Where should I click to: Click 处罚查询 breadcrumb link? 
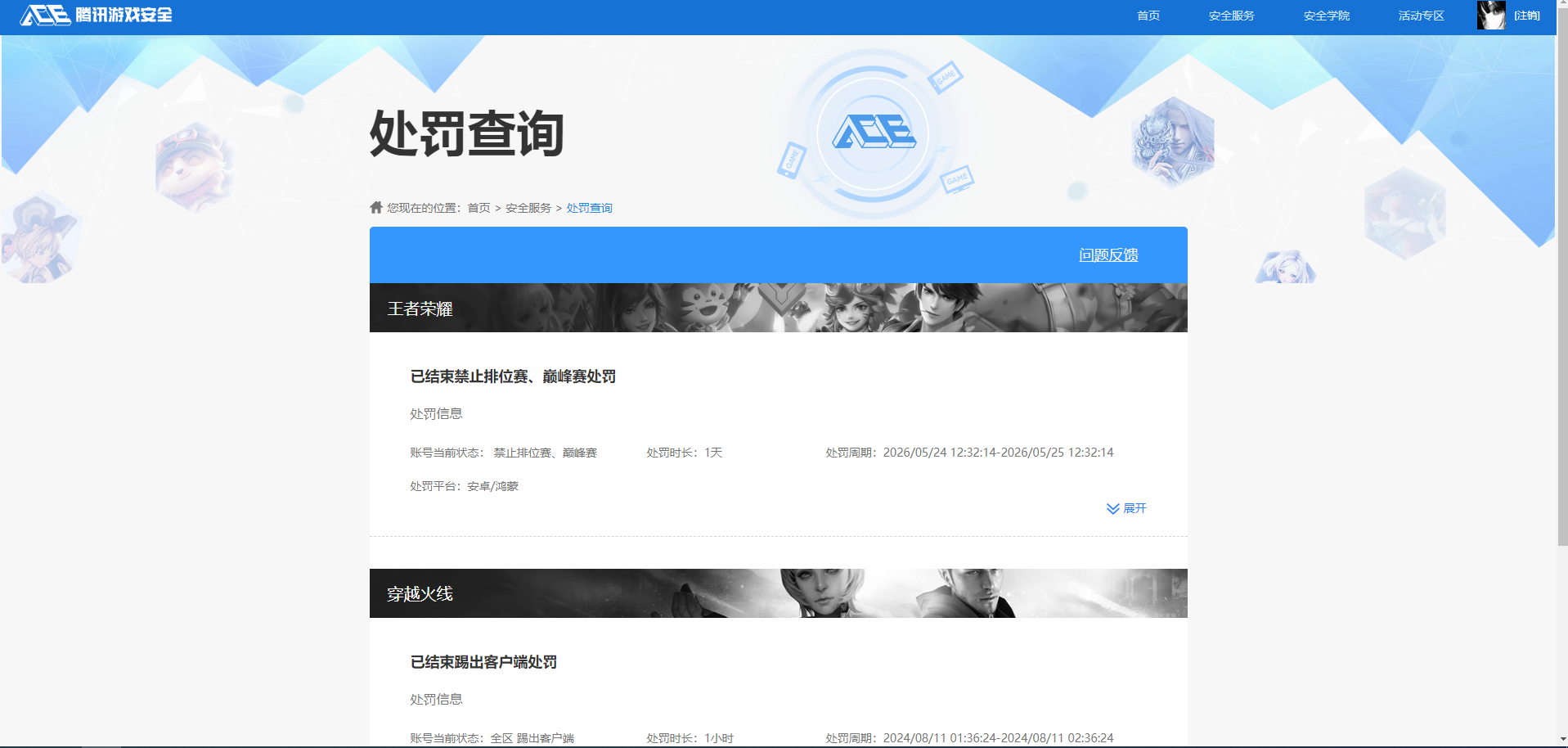click(x=589, y=208)
